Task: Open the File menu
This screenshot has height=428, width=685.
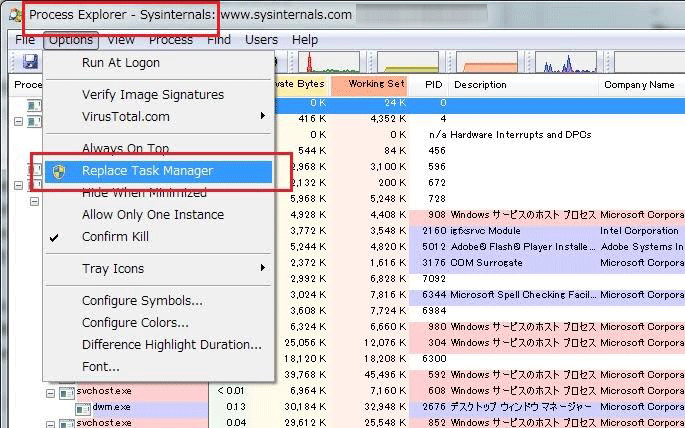Action: coord(24,40)
